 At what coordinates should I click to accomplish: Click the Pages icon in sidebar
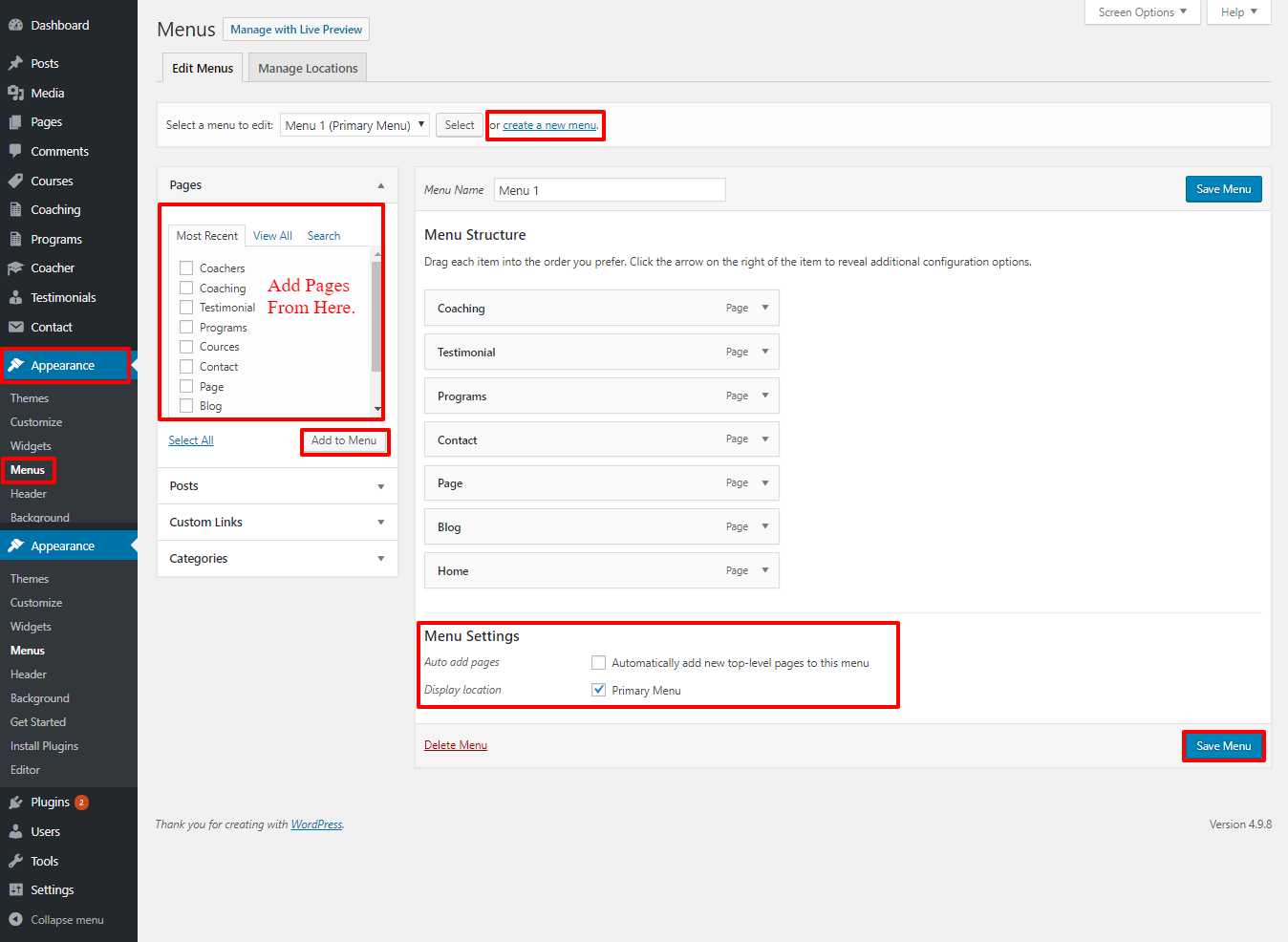click(15, 122)
